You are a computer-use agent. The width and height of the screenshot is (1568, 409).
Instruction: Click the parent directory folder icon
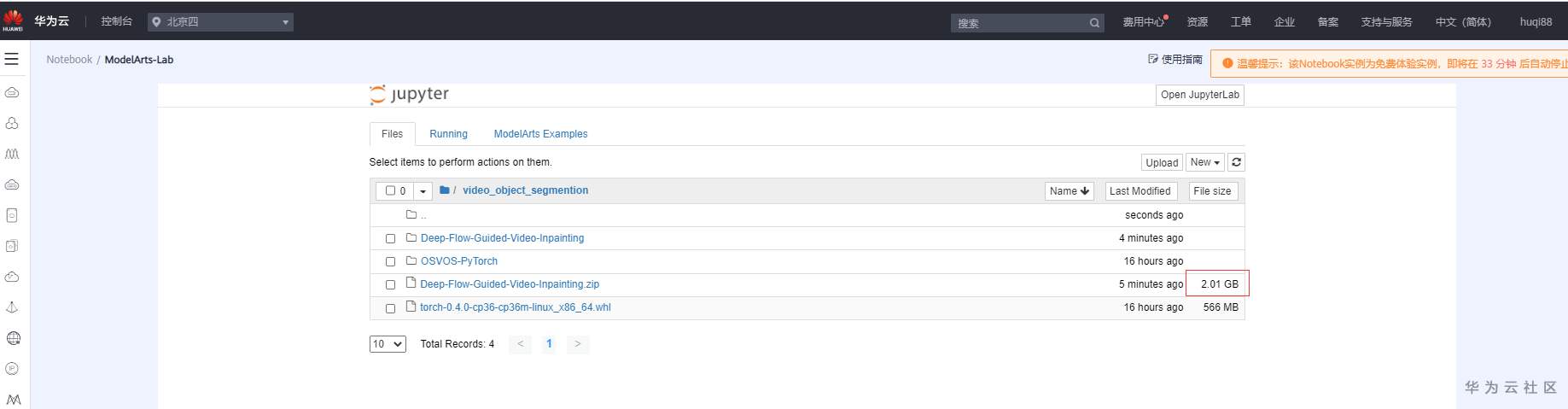pyautogui.click(x=411, y=214)
